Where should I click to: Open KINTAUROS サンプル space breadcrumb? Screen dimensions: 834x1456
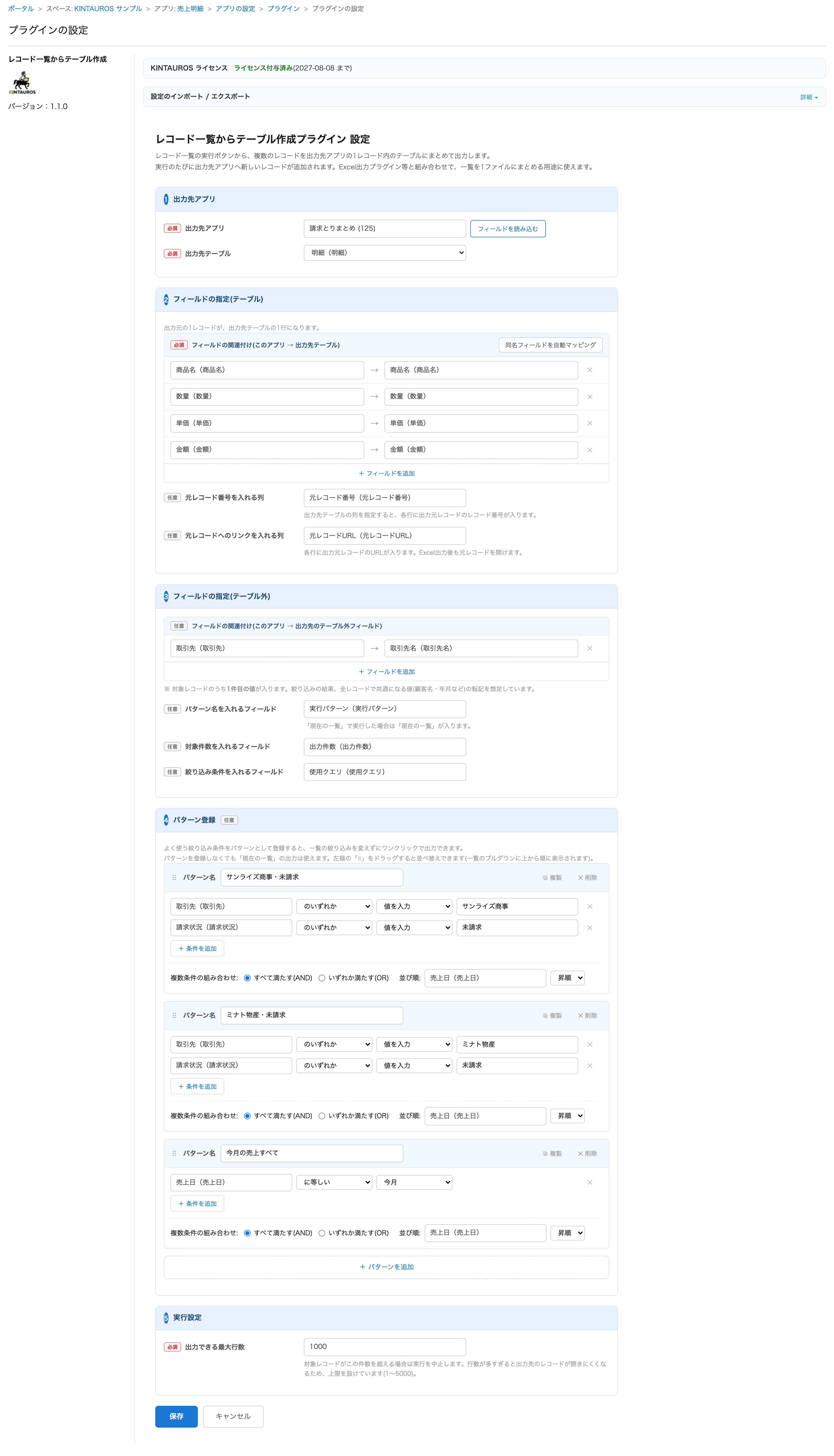click(108, 9)
